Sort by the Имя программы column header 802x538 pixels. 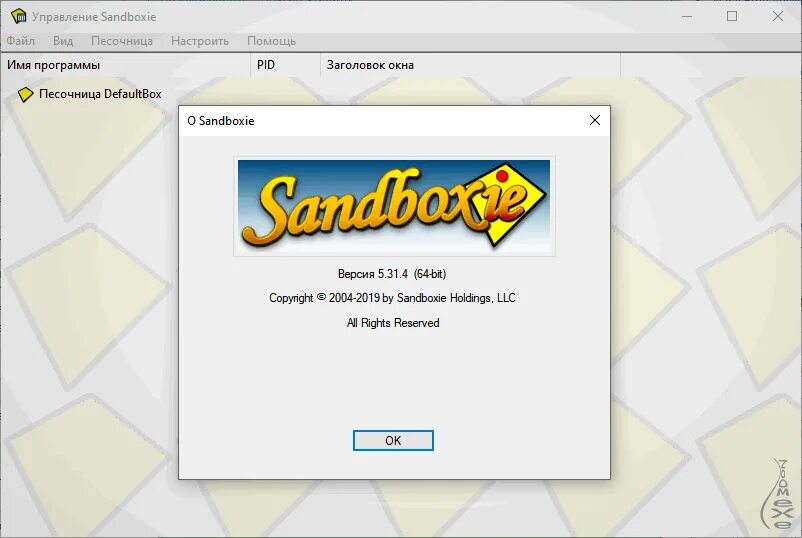click(x=125, y=65)
